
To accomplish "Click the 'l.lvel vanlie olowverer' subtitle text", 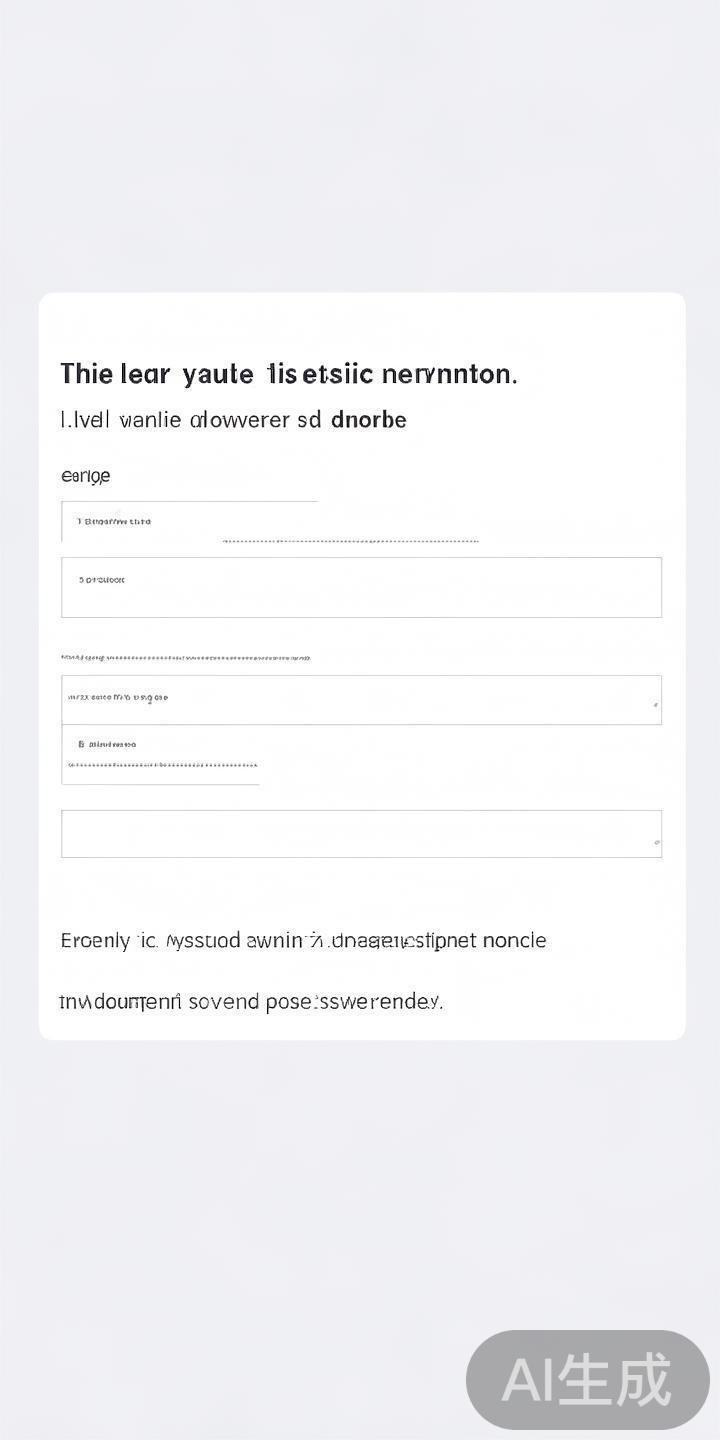I will (190, 420).
